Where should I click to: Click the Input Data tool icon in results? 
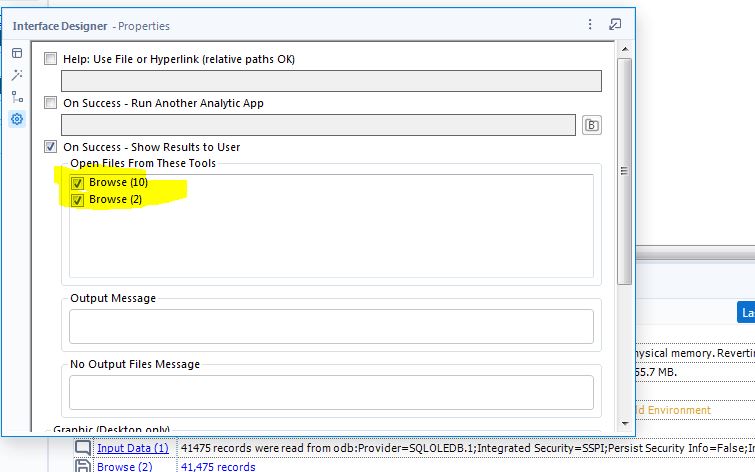point(84,448)
